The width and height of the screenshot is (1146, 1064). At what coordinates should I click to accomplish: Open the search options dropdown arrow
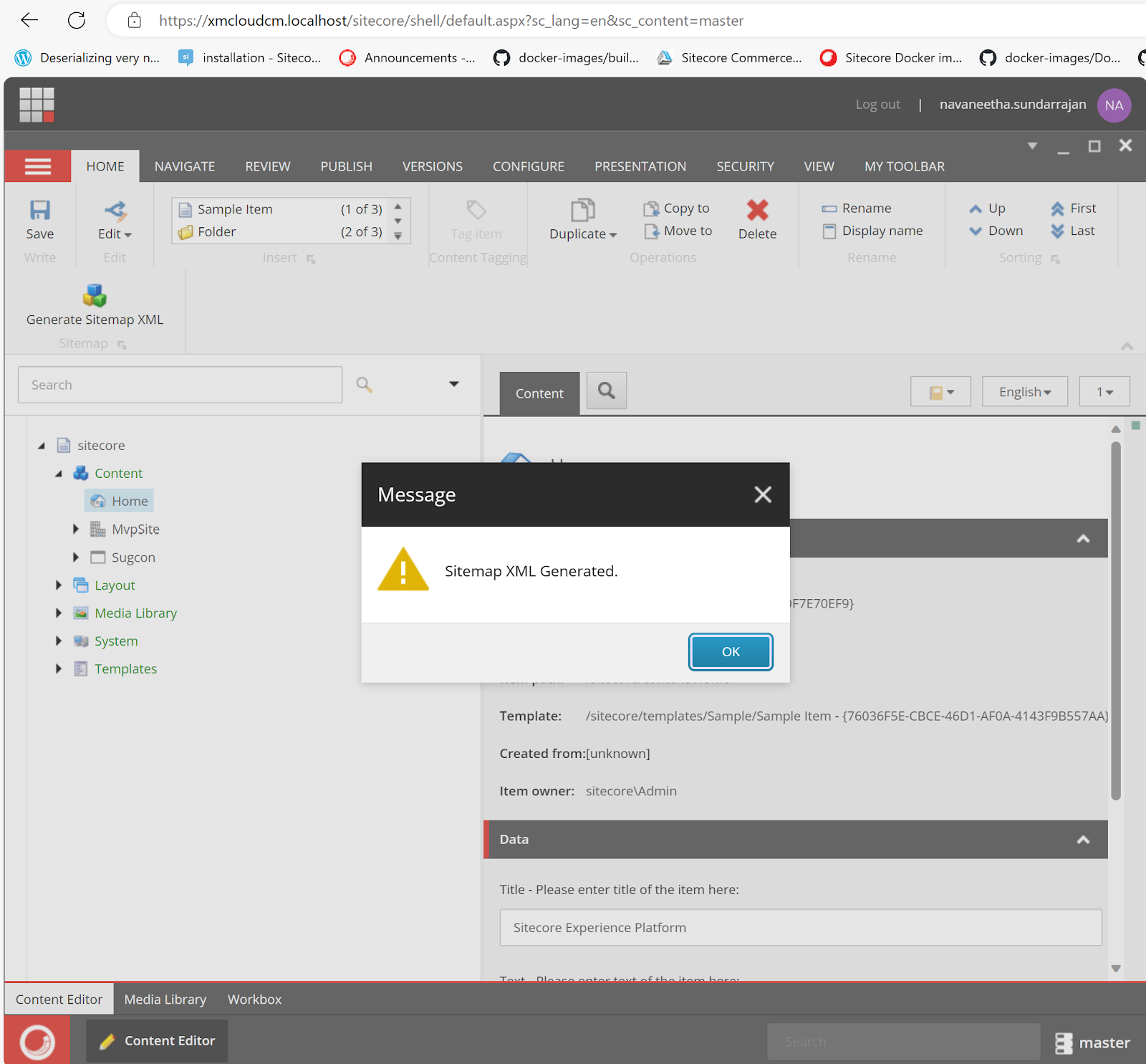454,384
